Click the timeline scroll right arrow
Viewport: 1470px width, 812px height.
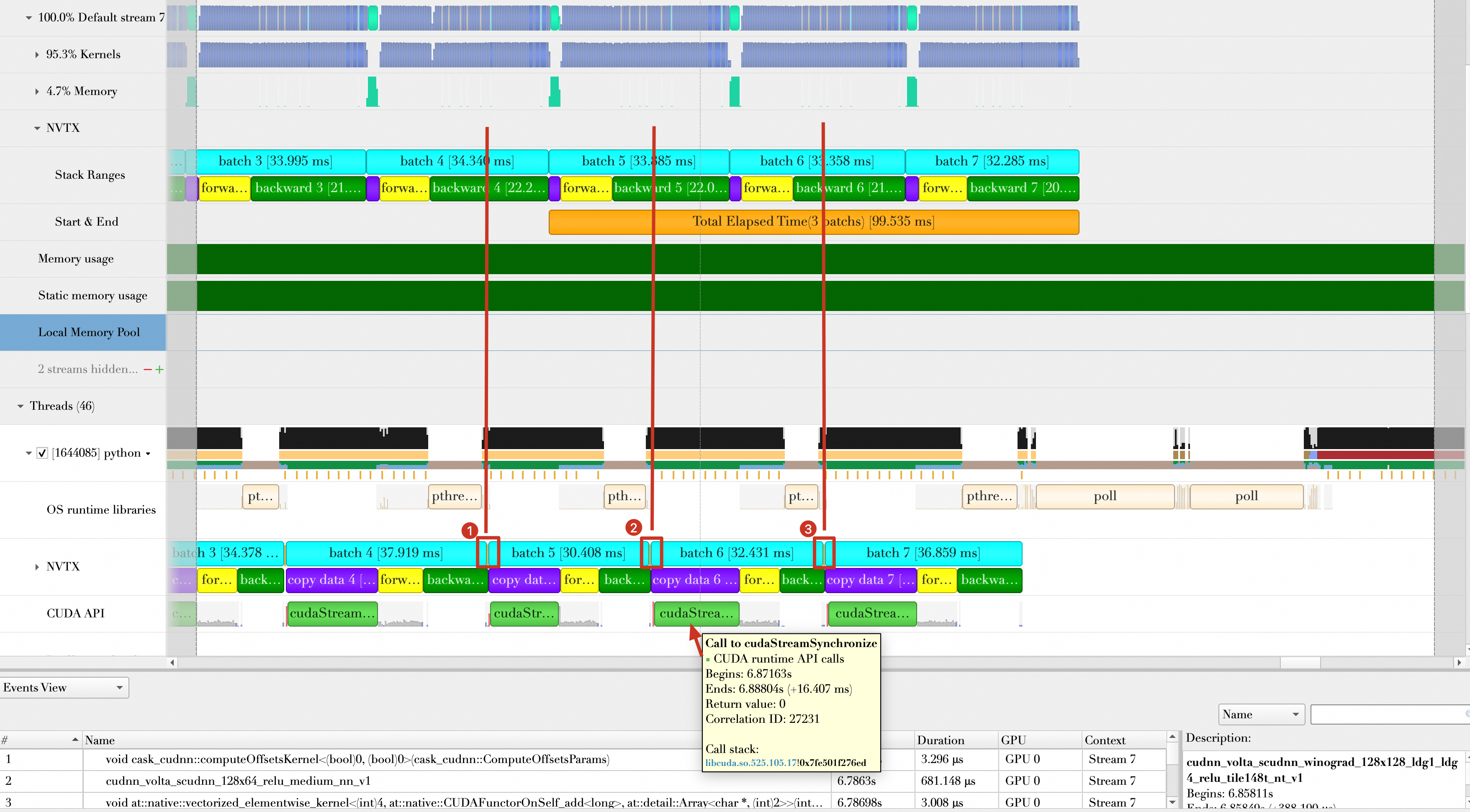pos(1459,663)
